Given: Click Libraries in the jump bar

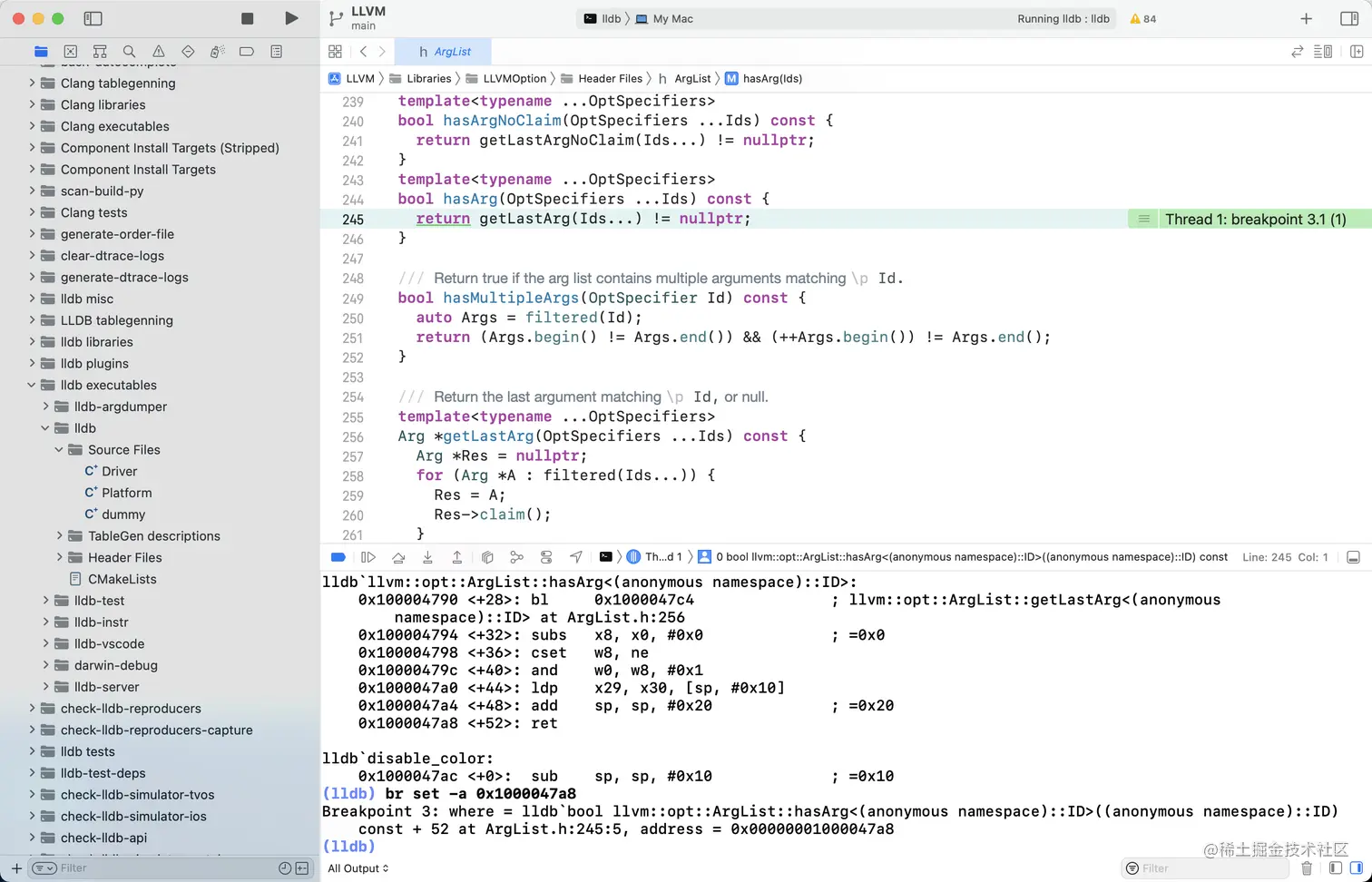Looking at the screenshot, I should (421, 78).
